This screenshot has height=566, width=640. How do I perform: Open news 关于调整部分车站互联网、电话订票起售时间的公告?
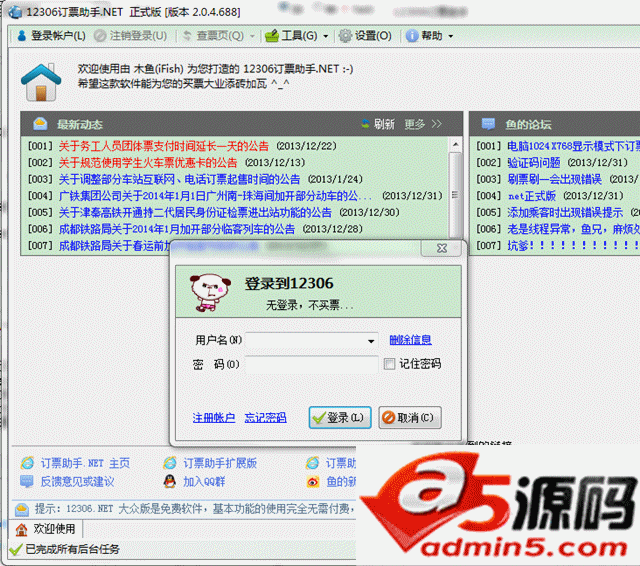point(179,179)
